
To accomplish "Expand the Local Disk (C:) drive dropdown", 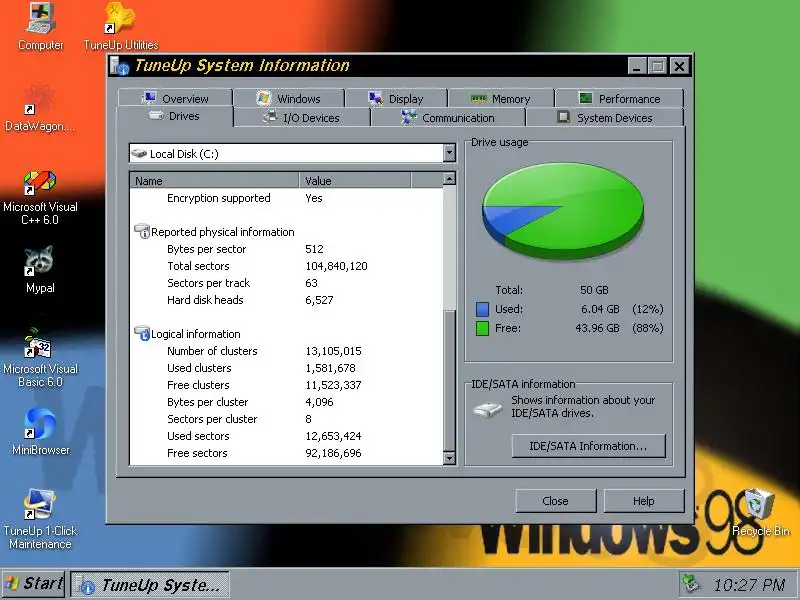I will [449, 153].
